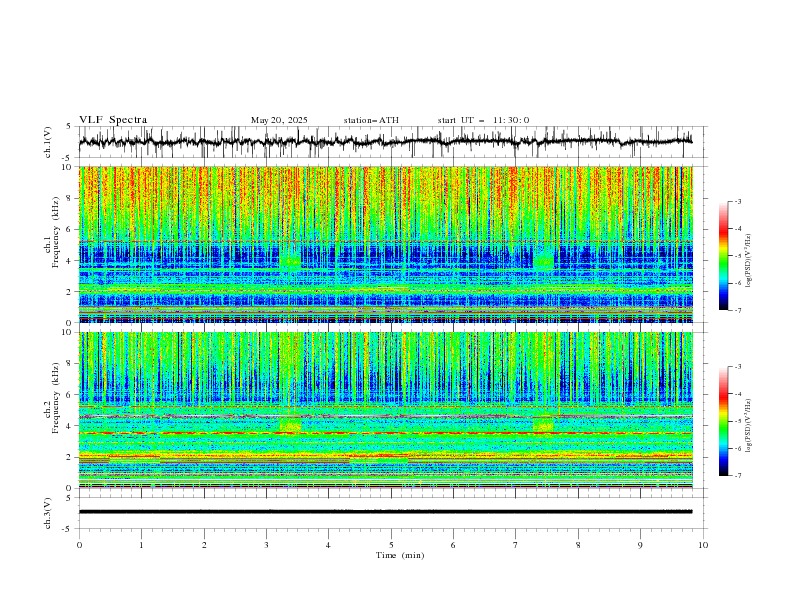Click time axis tick label '5'
The height and width of the screenshot is (612, 792).
(391, 545)
